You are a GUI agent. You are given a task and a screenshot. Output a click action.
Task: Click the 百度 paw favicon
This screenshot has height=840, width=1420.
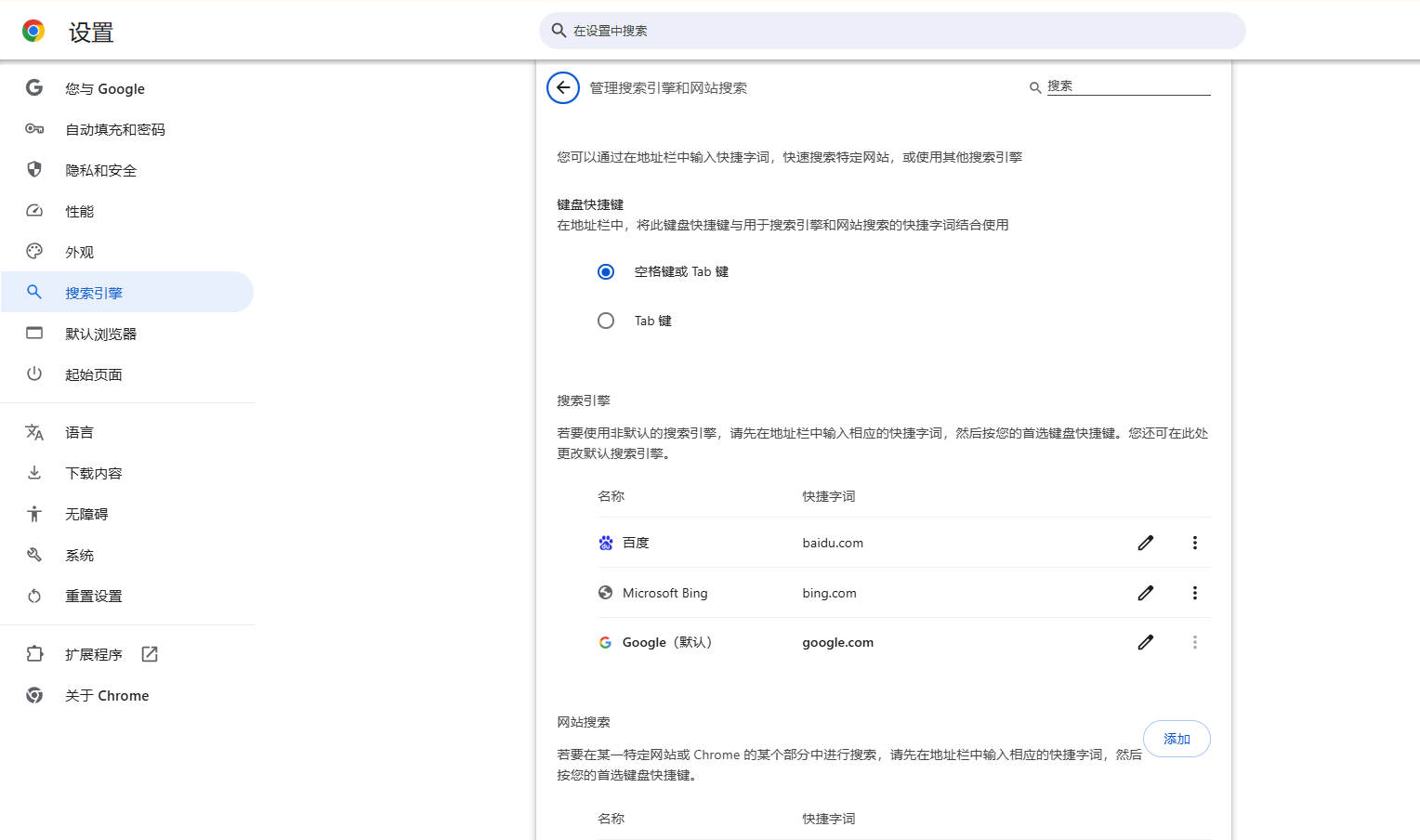606,543
